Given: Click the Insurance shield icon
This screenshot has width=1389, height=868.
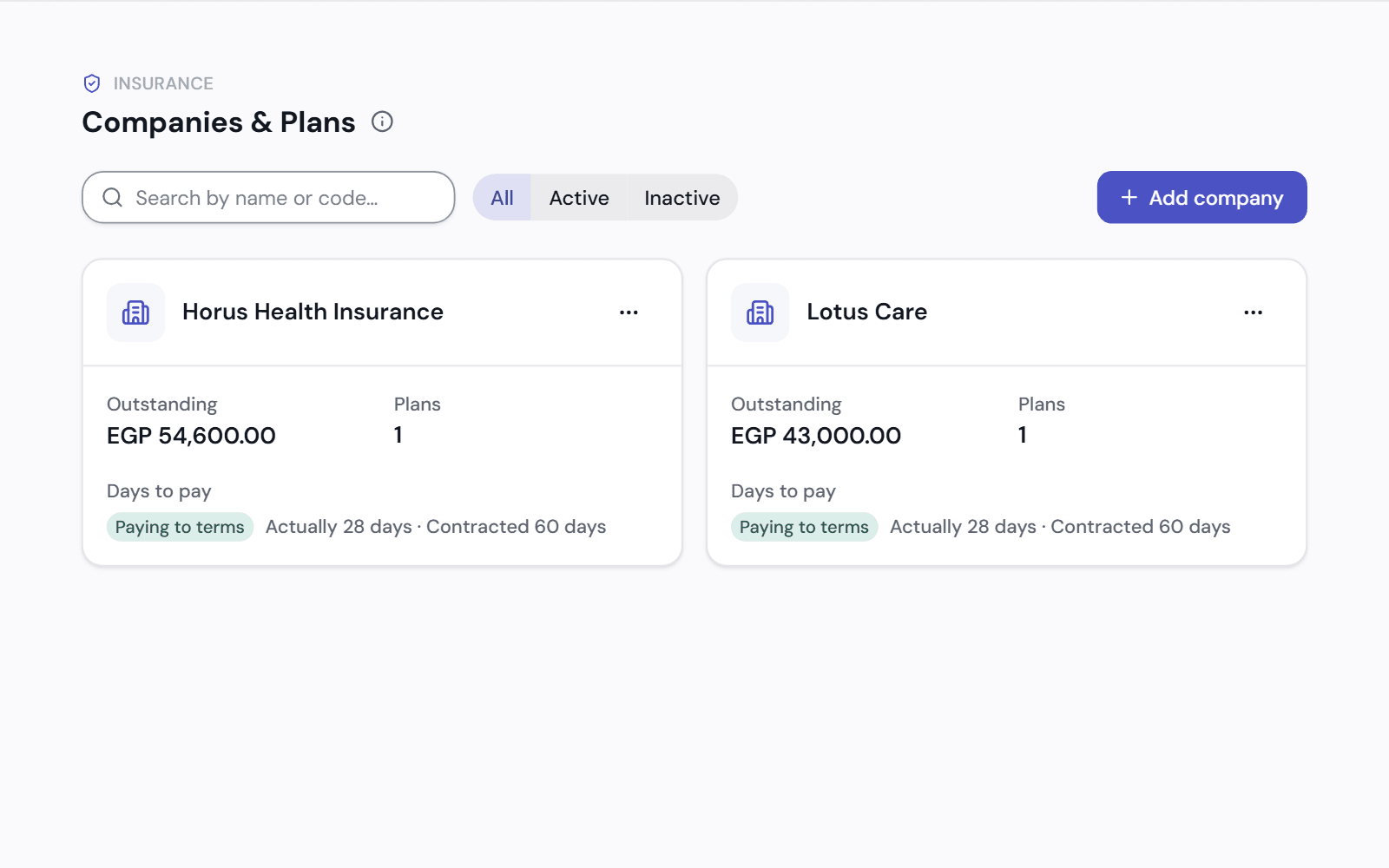Looking at the screenshot, I should (92, 83).
